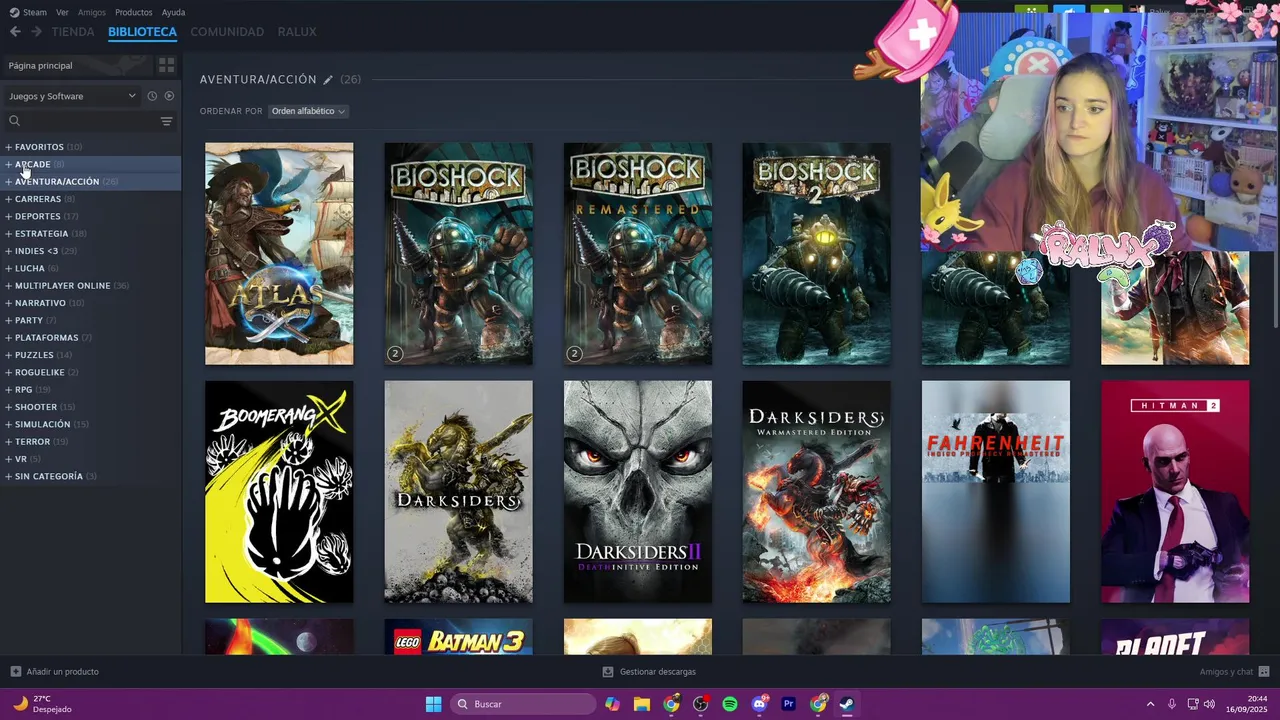Open the Darksiders II Deathinitive Edition cover
Screen dimensions: 1280x720
(x=638, y=492)
